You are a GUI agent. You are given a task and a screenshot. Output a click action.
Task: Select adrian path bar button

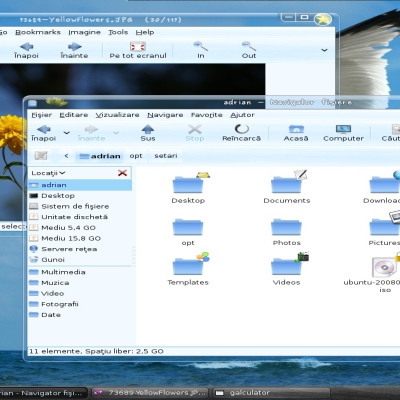point(99,156)
